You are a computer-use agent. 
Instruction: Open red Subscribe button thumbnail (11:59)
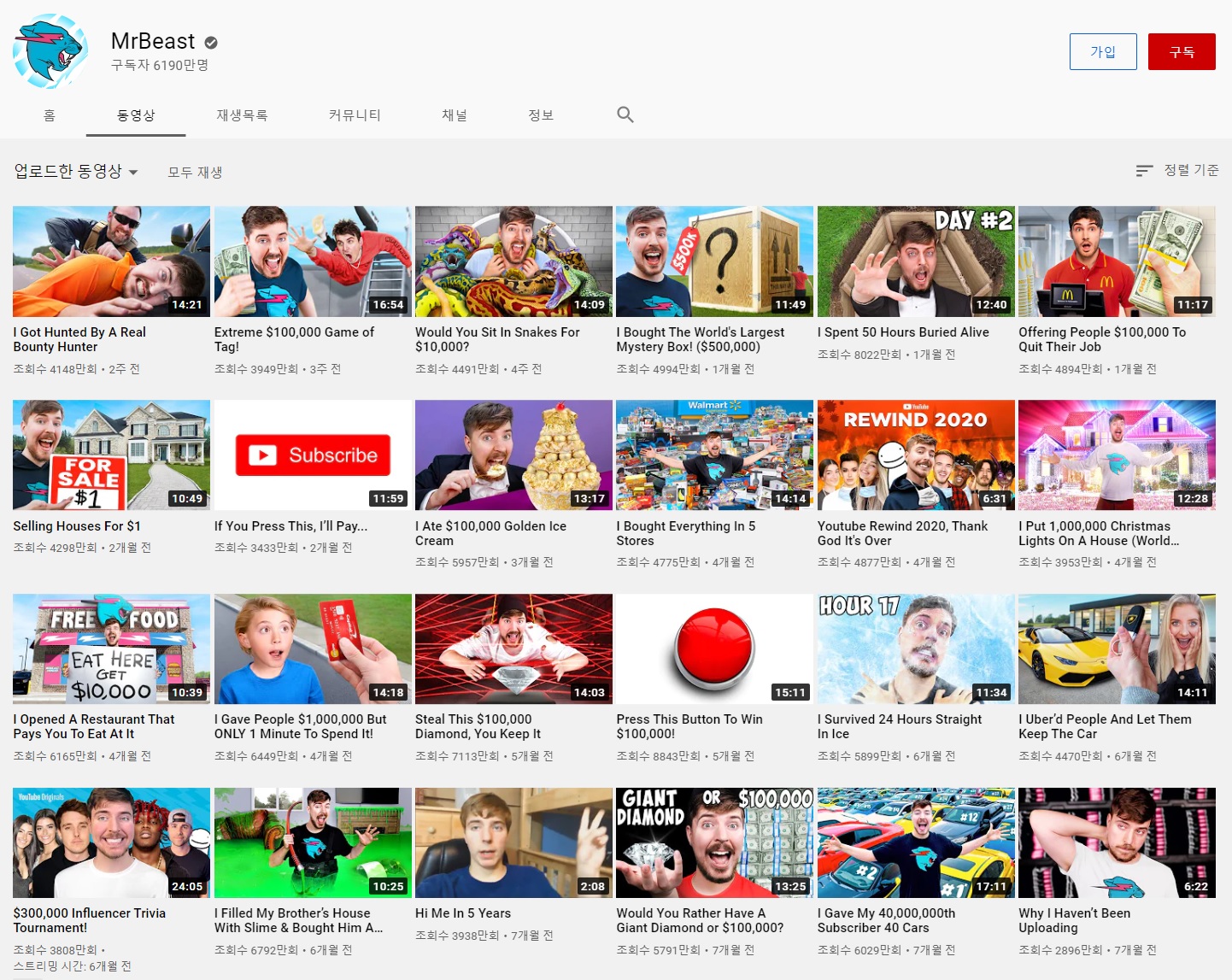coord(313,455)
